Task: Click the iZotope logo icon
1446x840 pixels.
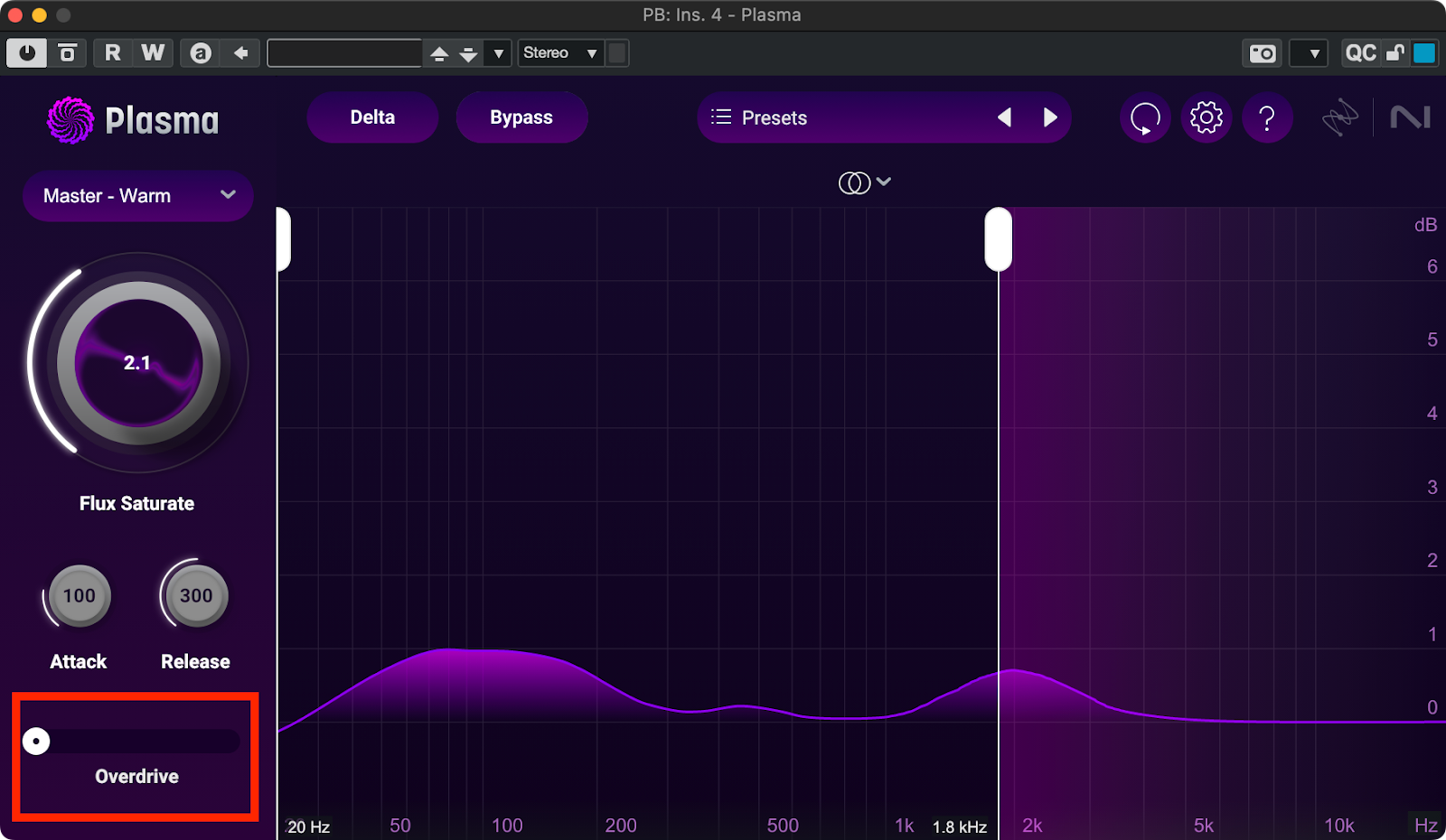Action: [x=1339, y=117]
